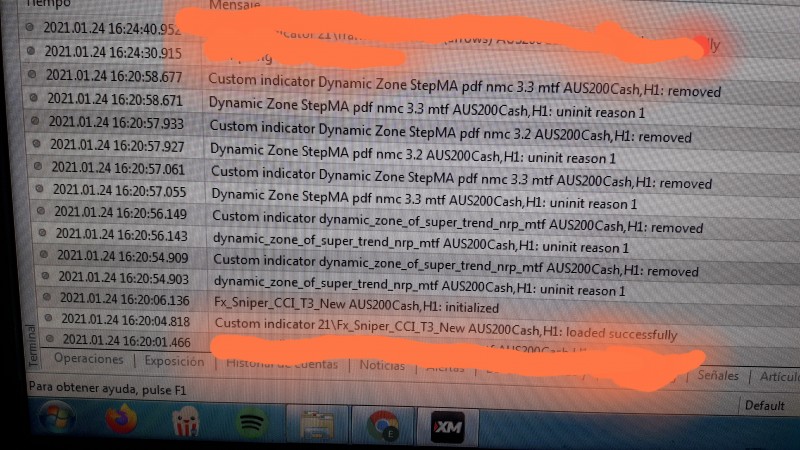Select 'Fx_Sniper_CCI_T3_New AUS200Cash,H1: initialized' message
The height and width of the screenshot is (450, 800).
click(x=356, y=305)
